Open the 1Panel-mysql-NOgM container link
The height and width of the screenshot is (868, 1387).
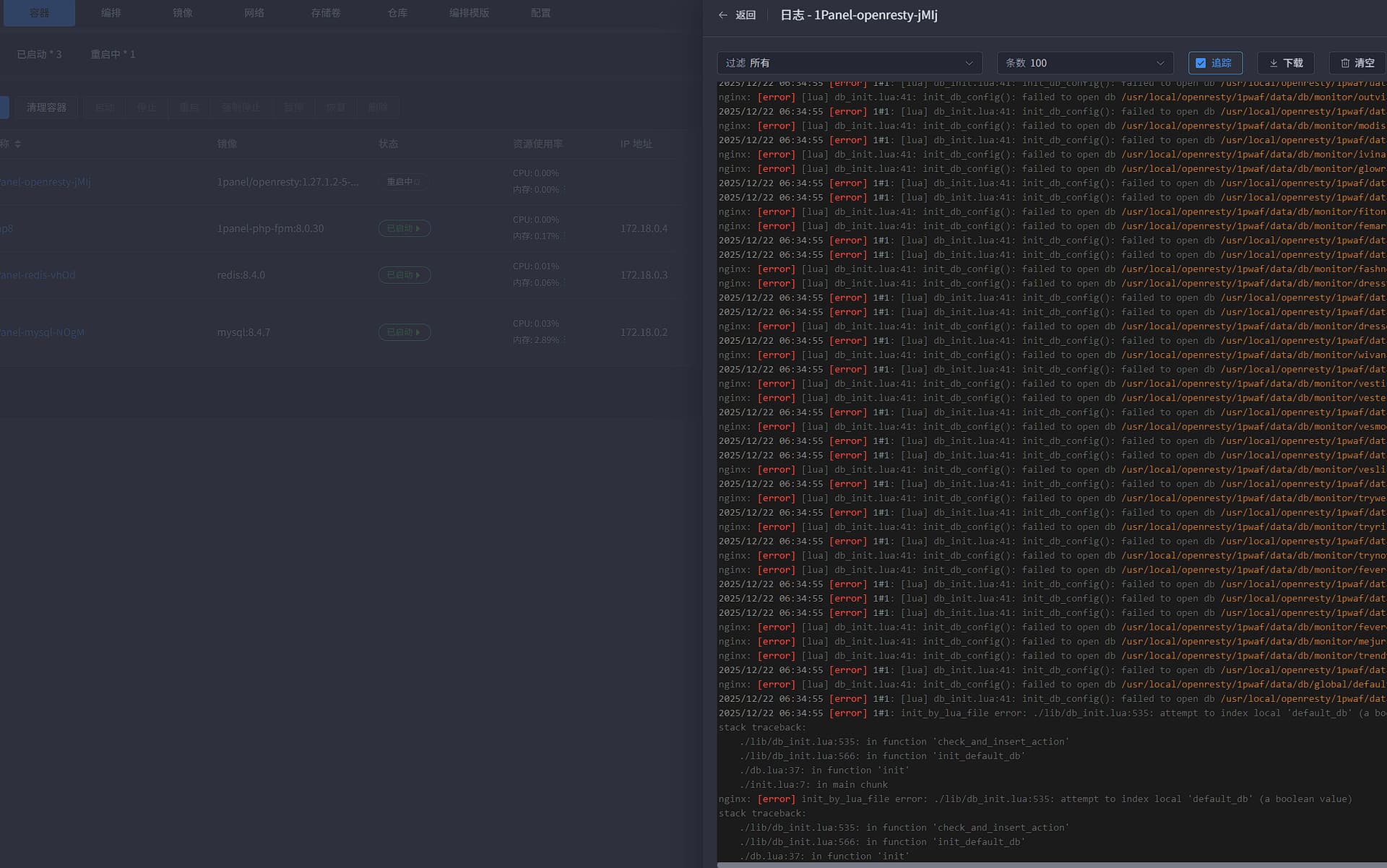point(43,332)
